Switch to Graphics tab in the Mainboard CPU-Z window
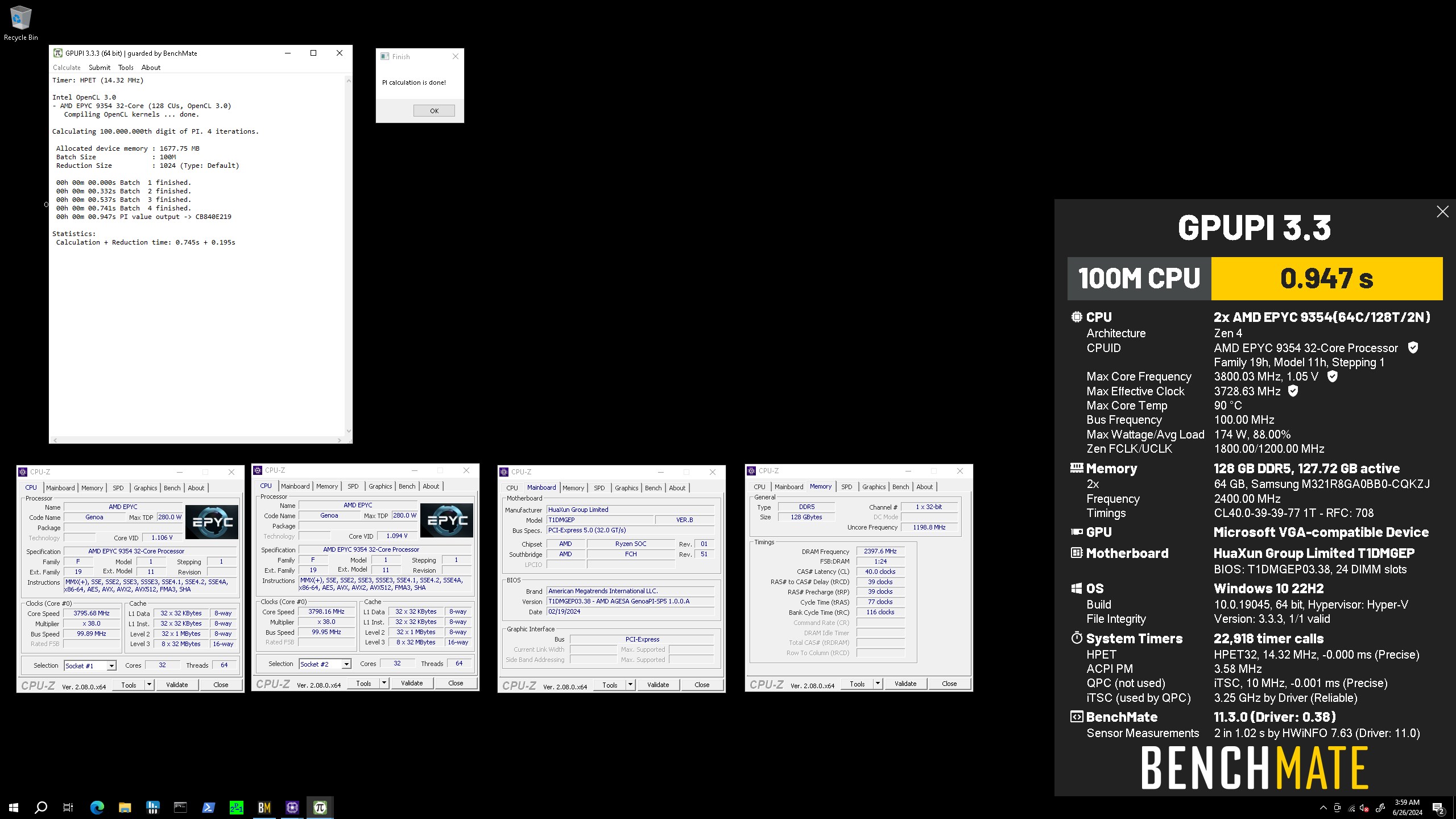 (x=626, y=488)
